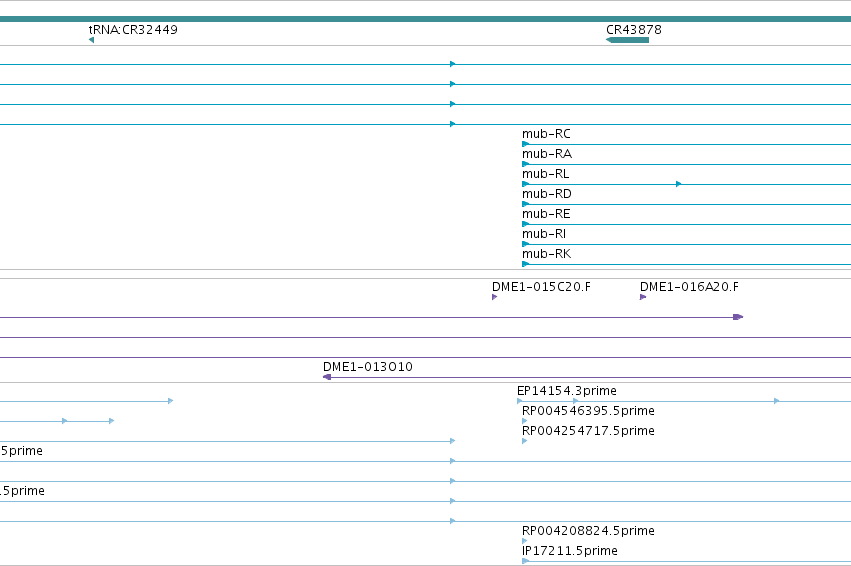Click the CR43878 gene label
Viewport: 851px width, 566px height.
[633, 30]
